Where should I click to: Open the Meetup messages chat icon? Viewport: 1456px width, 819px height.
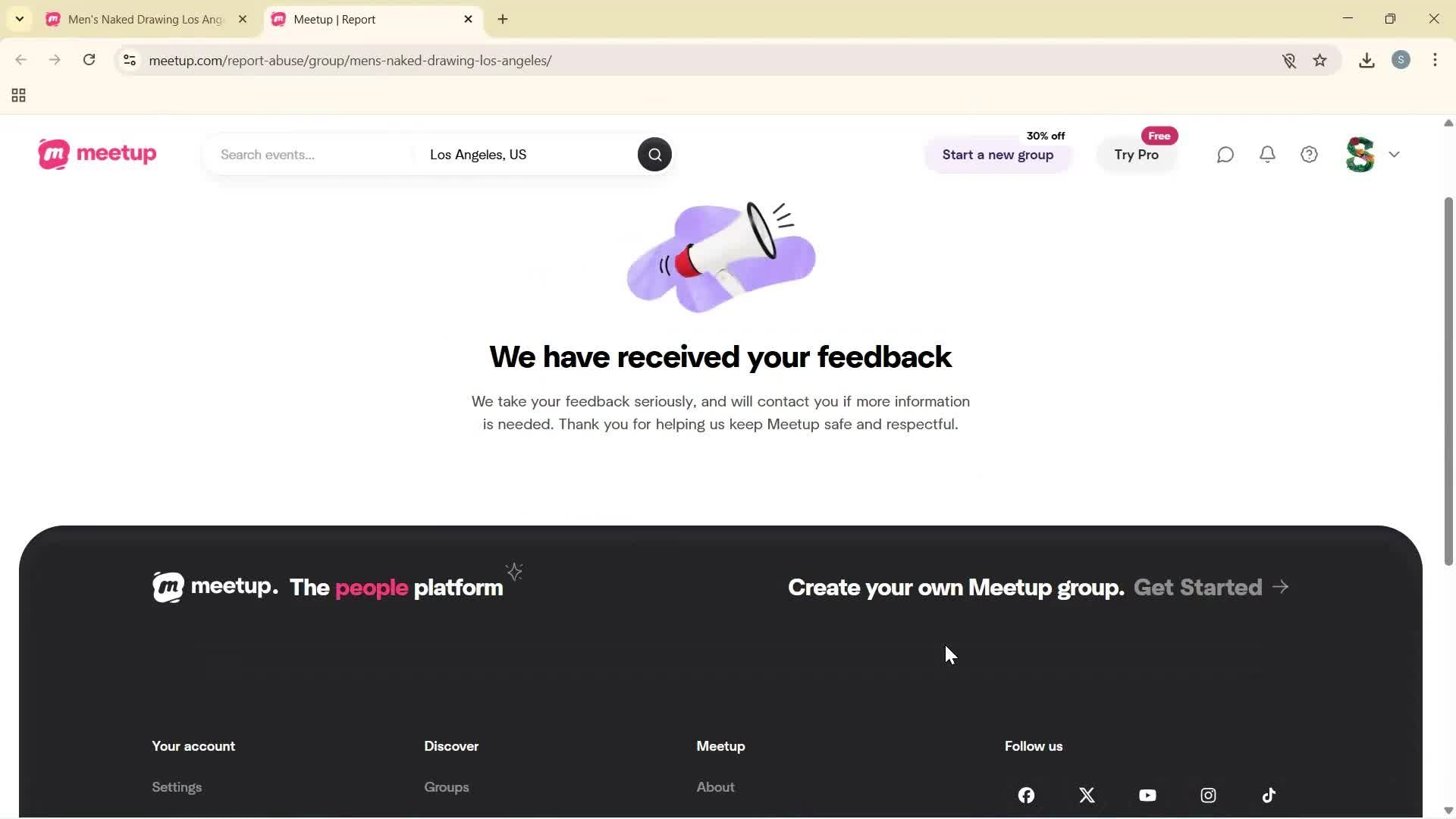pyautogui.click(x=1225, y=154)
